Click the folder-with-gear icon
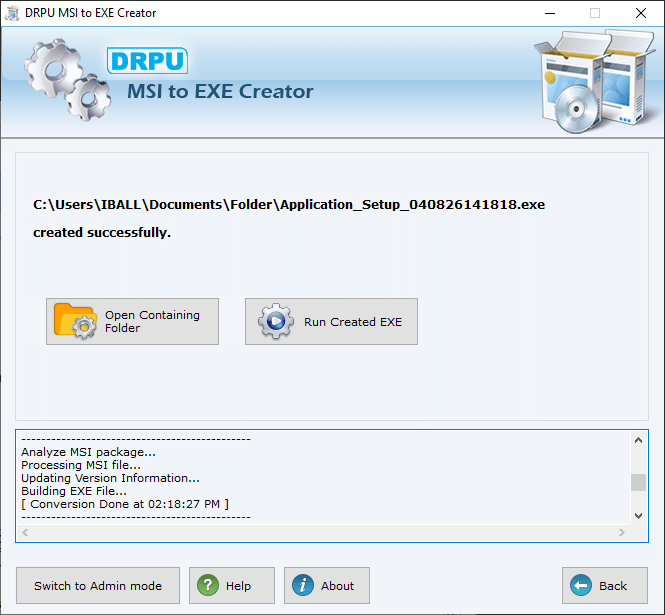 pyautogui.click(x=75, y=321)
